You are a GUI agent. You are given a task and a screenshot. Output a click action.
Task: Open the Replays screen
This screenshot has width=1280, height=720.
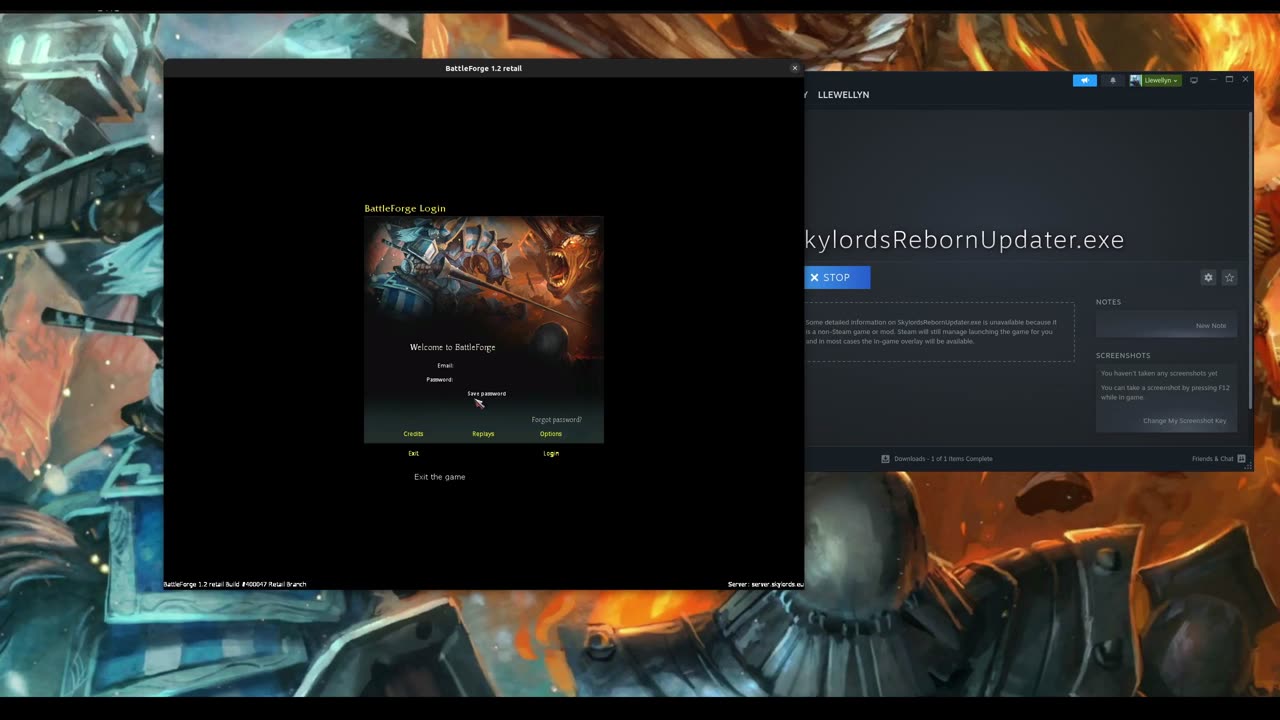click(x=483, y=434)
